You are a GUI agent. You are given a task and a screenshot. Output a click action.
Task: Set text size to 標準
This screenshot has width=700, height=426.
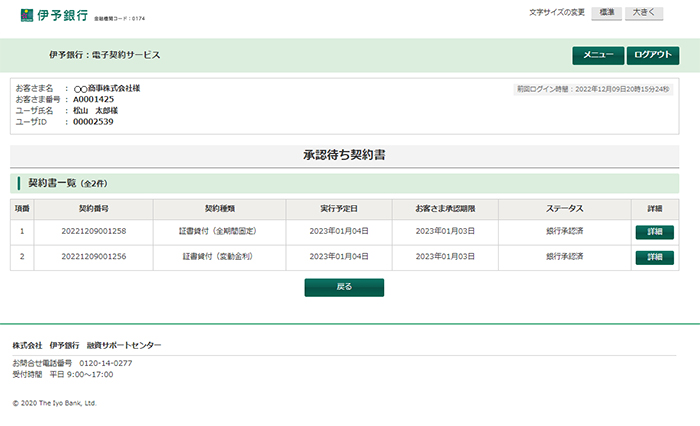click(606, 13)
